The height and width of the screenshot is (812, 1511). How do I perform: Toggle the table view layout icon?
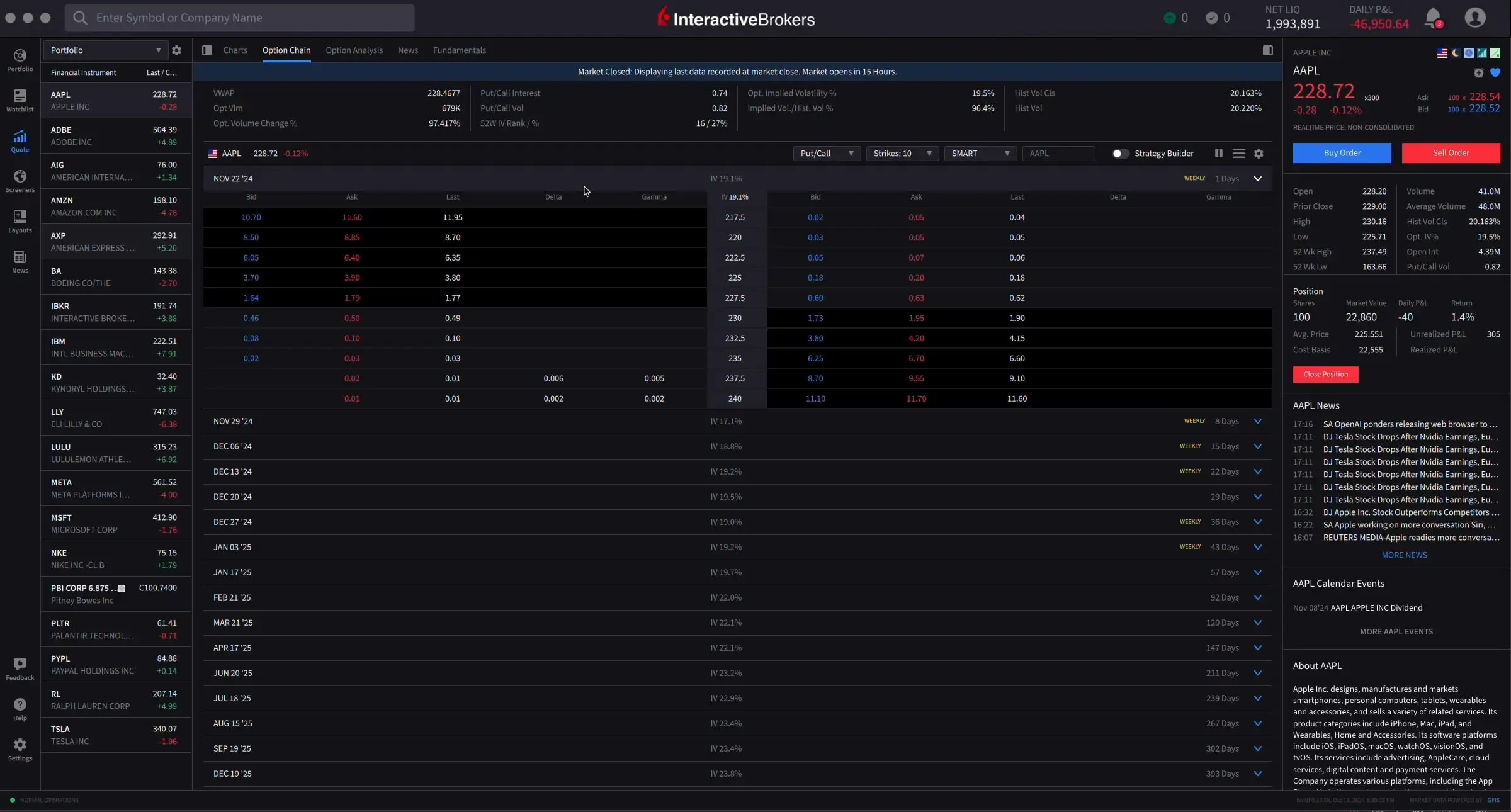point(1238,153)
